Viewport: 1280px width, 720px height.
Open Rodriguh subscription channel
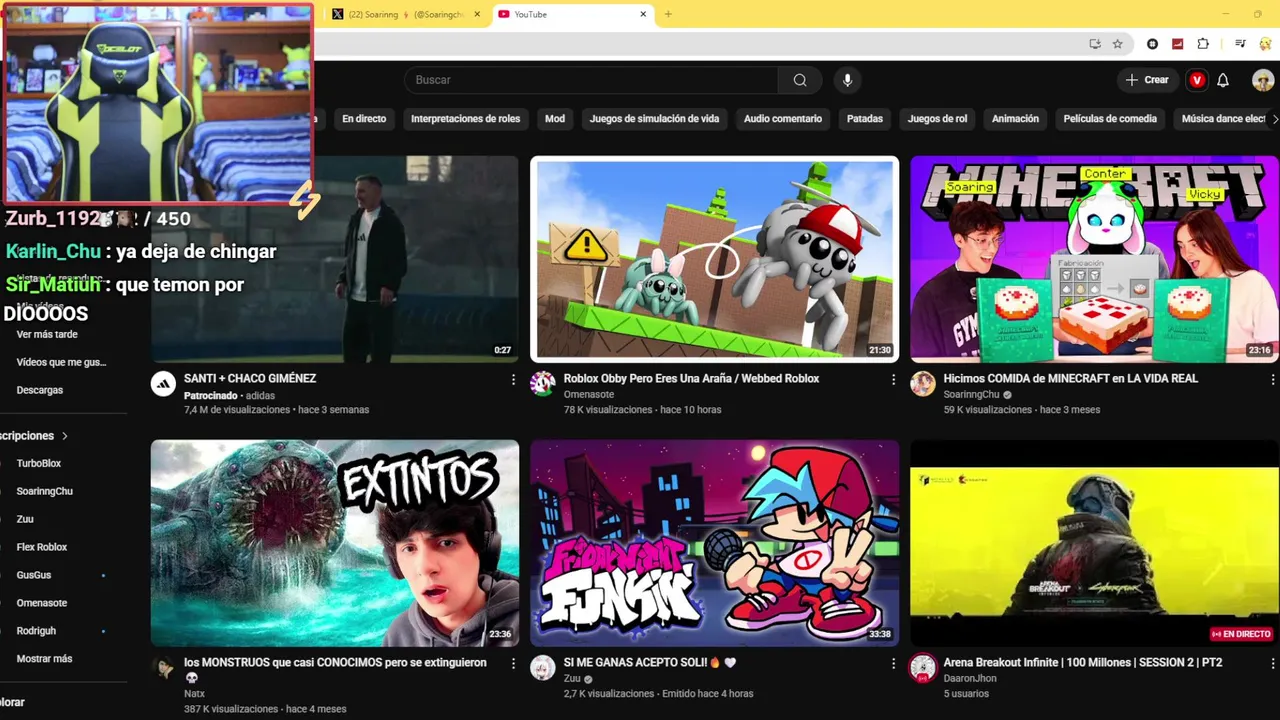pyautogui.click(x=36, y=632)
